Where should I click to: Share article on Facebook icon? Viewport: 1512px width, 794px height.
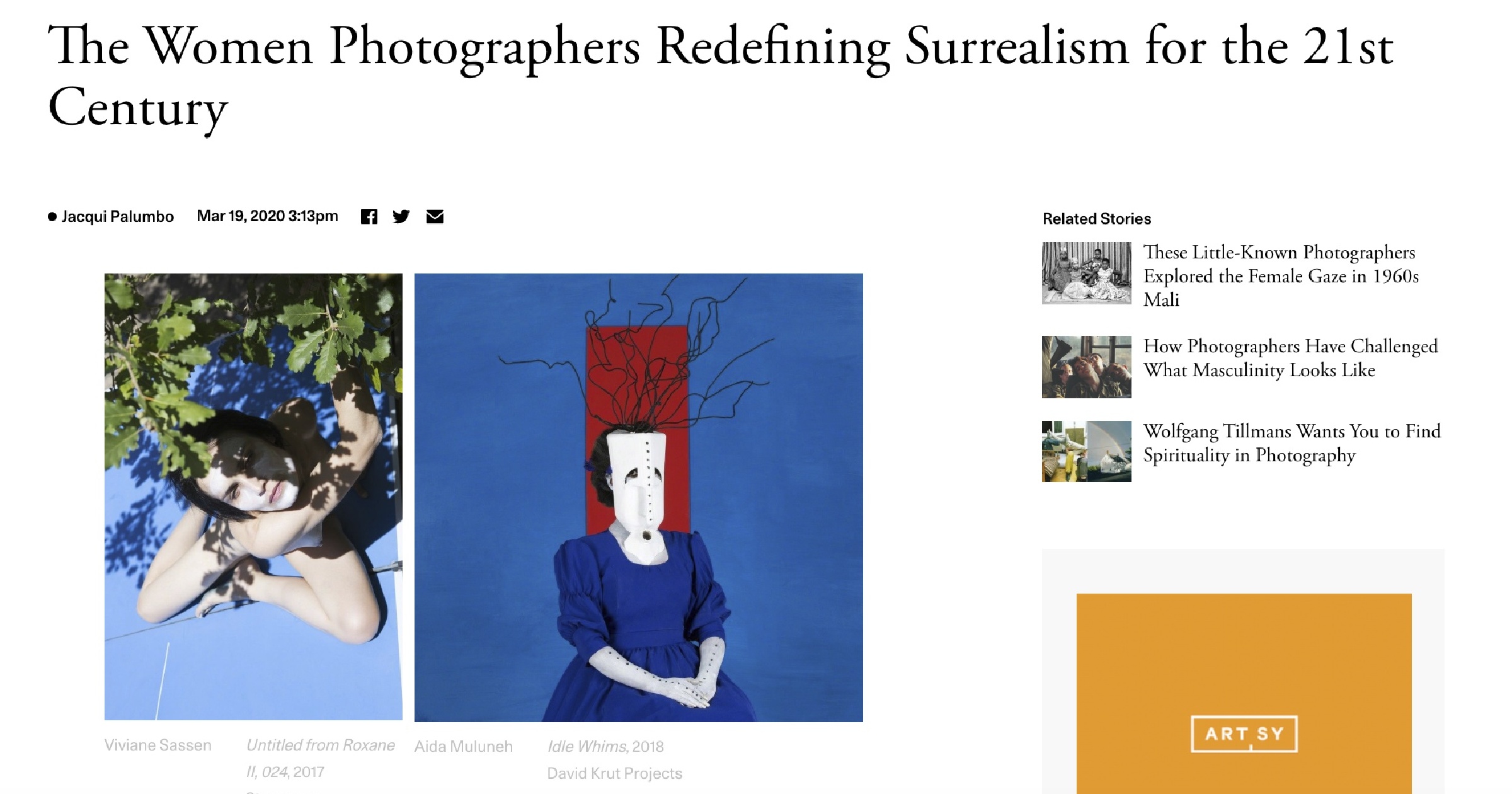point(369,217)
